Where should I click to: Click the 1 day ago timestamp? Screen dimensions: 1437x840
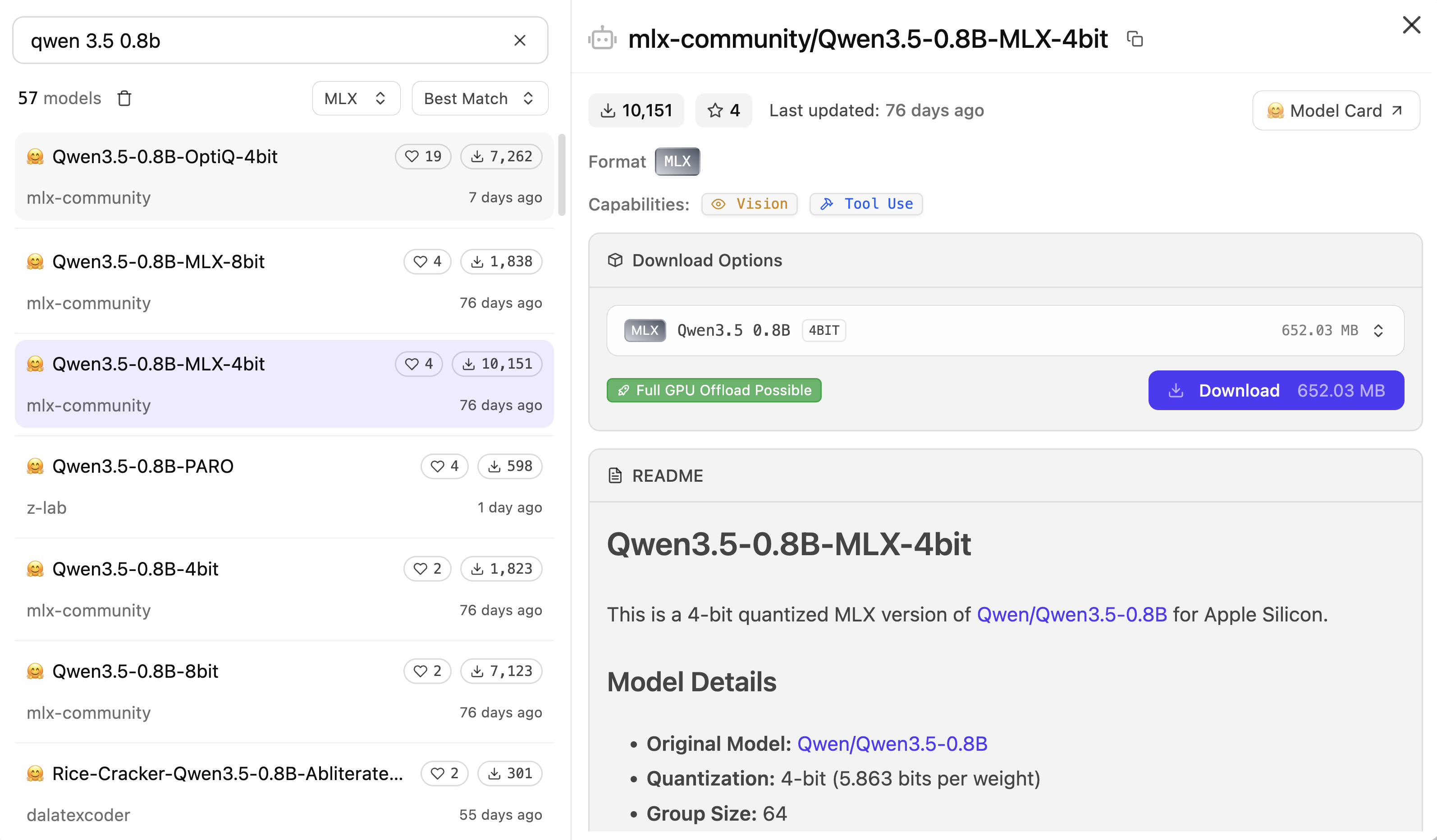[510, 508]
